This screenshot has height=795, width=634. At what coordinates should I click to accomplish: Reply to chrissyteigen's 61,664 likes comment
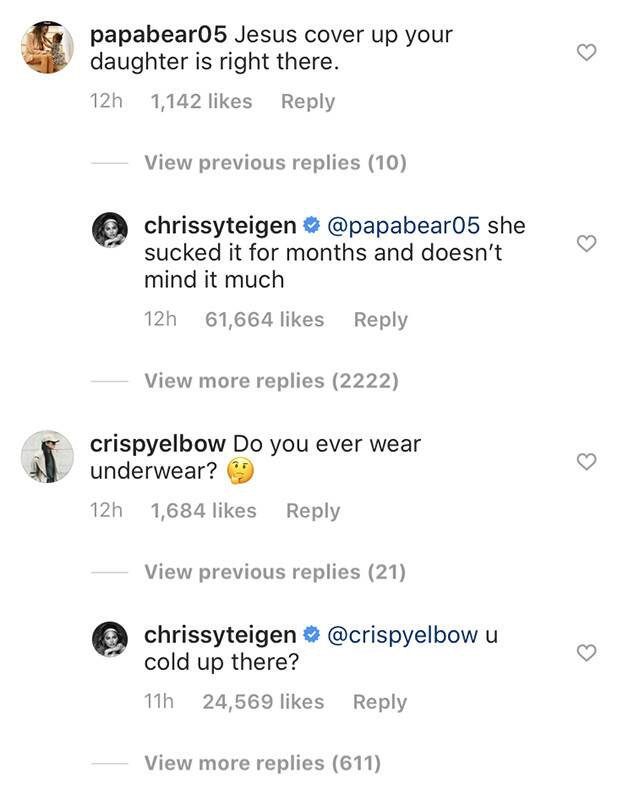click(380, 320)
